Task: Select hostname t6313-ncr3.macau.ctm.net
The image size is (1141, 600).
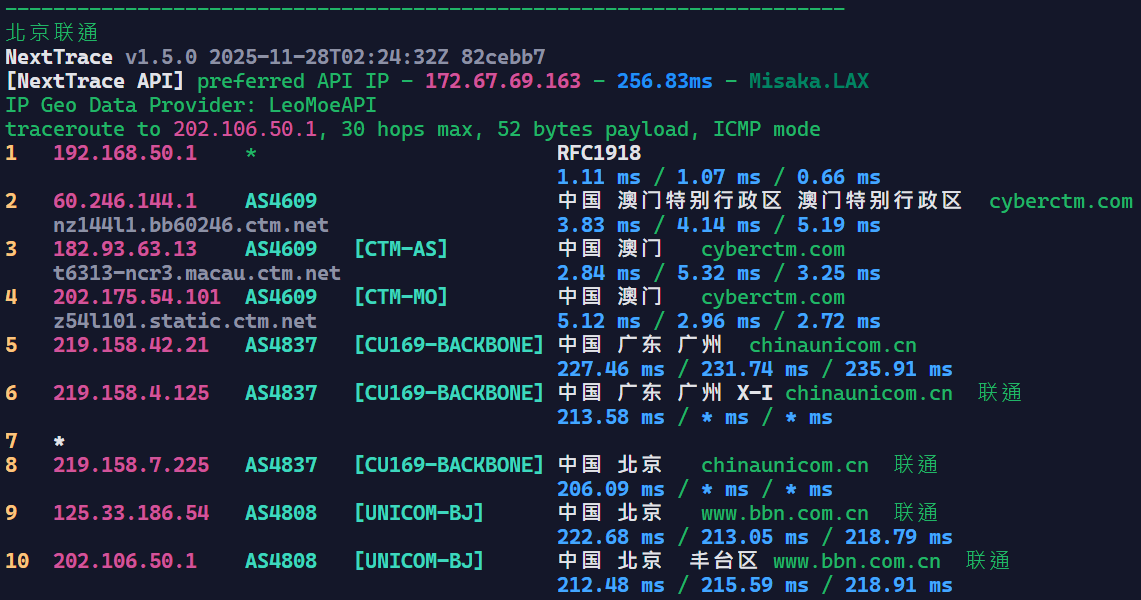Action: tap(196, 273)
